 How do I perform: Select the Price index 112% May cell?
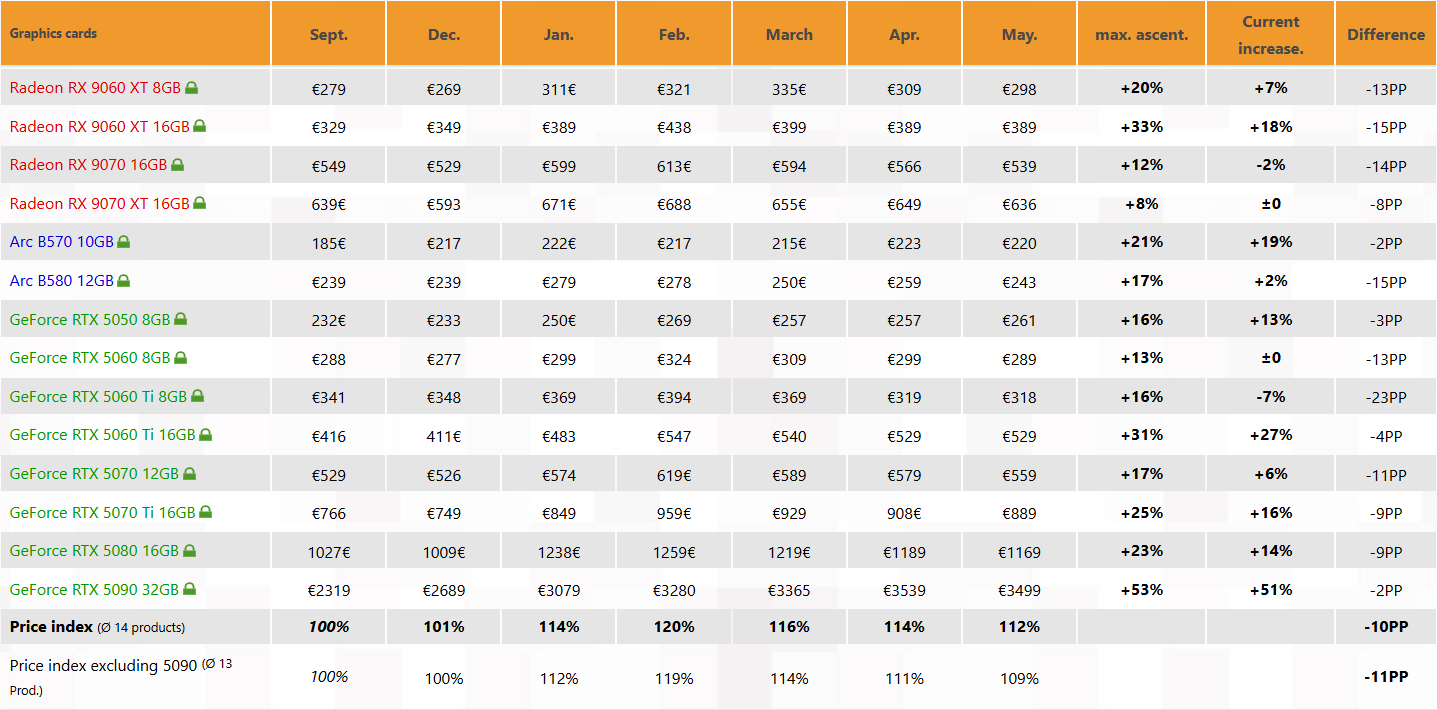pos(1019,627)
